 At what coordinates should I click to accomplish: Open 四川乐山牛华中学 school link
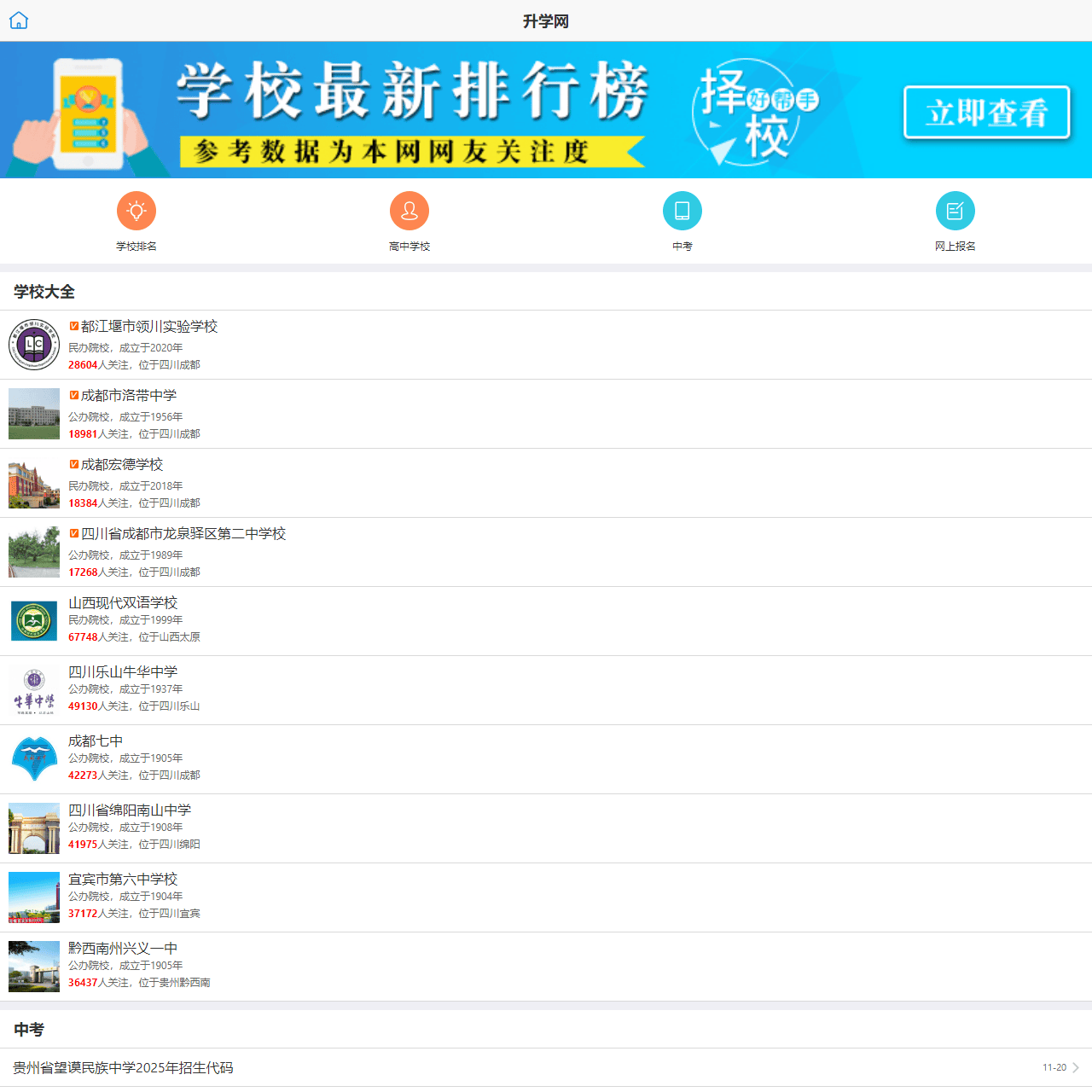point(123,672)
